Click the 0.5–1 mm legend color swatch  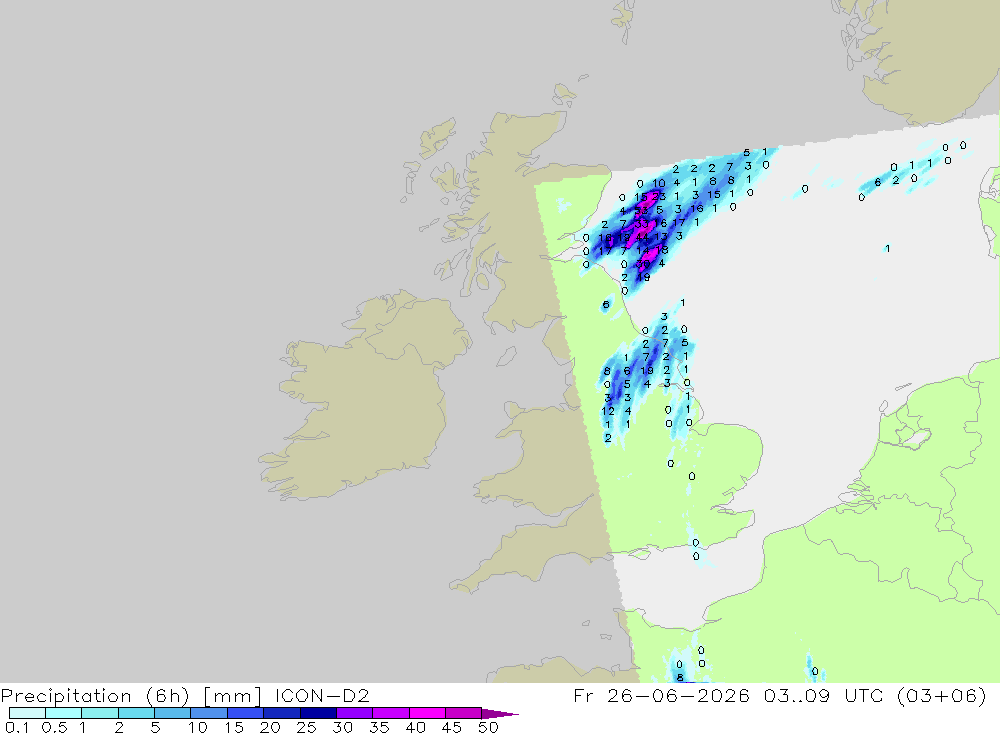click(x=64, y=713)
